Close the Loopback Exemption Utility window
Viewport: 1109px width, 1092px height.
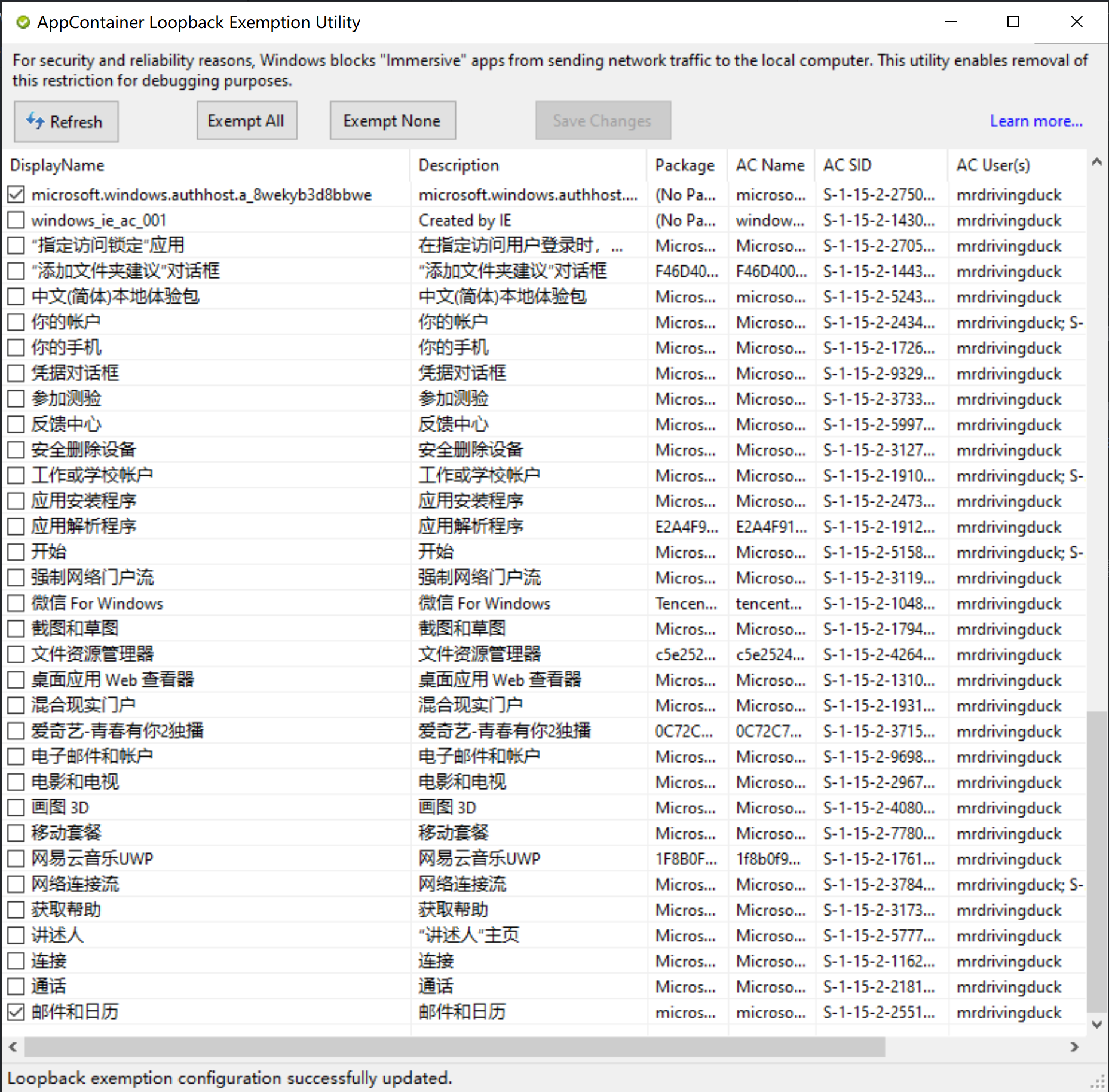(1076, 22)
